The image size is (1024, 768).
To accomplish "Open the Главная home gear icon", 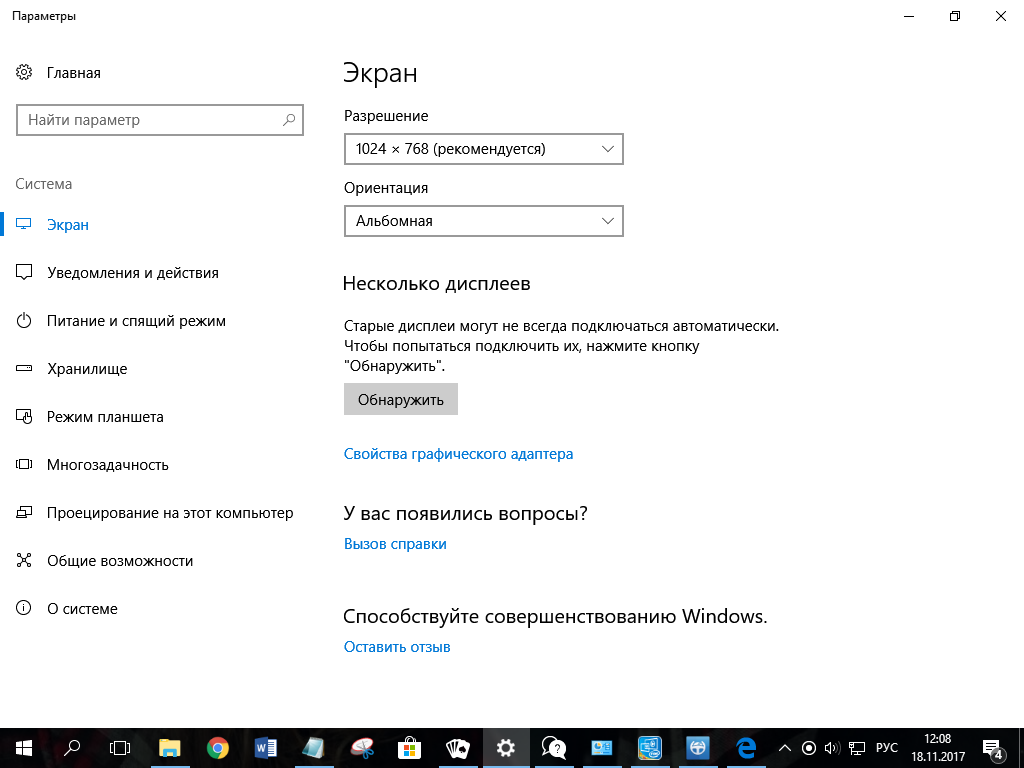I will click(x=24, y=72).
